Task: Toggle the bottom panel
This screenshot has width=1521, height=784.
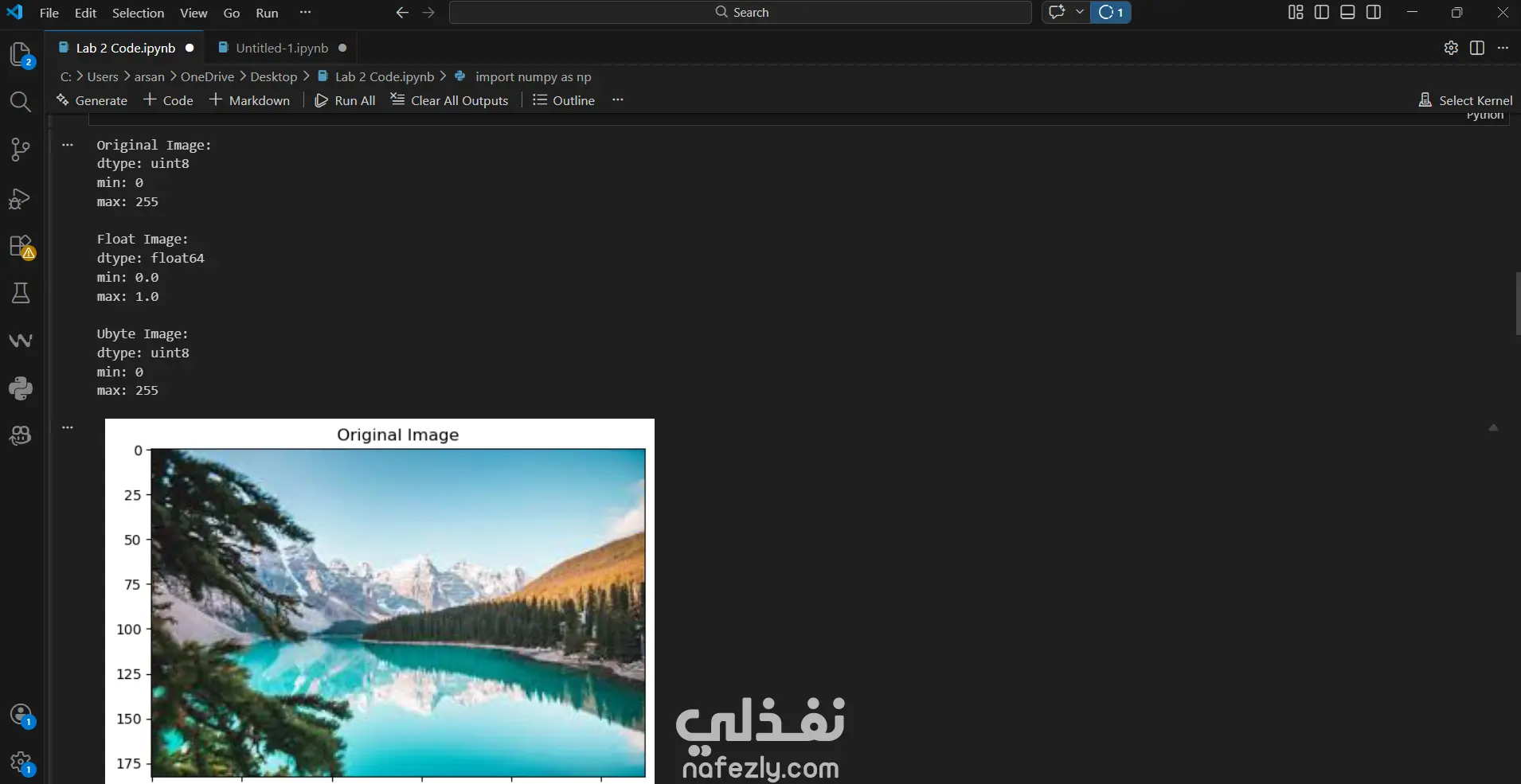Action: 1347,12
